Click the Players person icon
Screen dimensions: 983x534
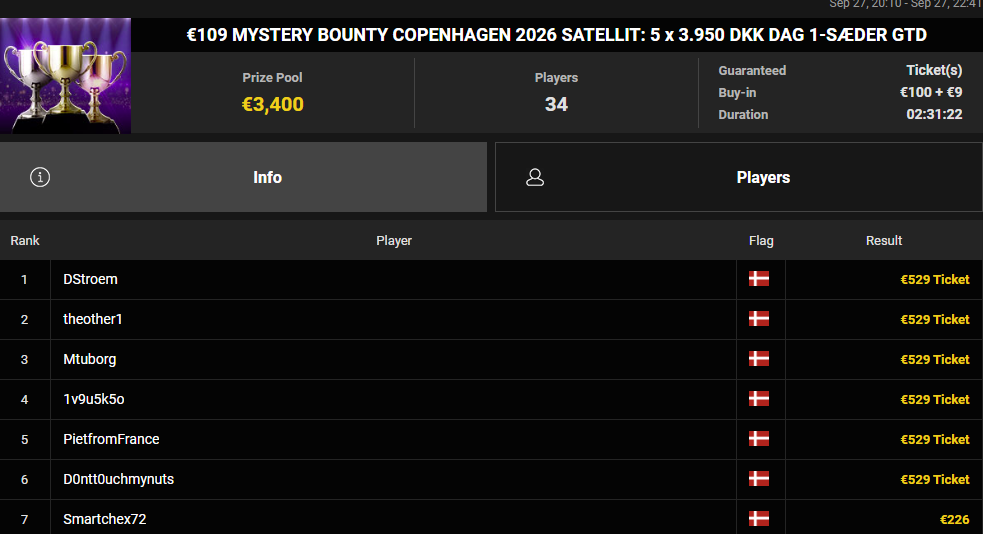point(535,177)
